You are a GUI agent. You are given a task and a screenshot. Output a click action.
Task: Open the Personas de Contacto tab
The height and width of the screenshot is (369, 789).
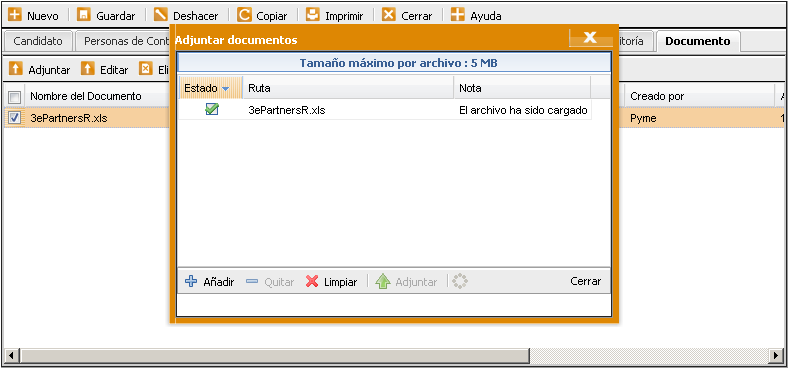pyautogui.click(x=122, y=41)
